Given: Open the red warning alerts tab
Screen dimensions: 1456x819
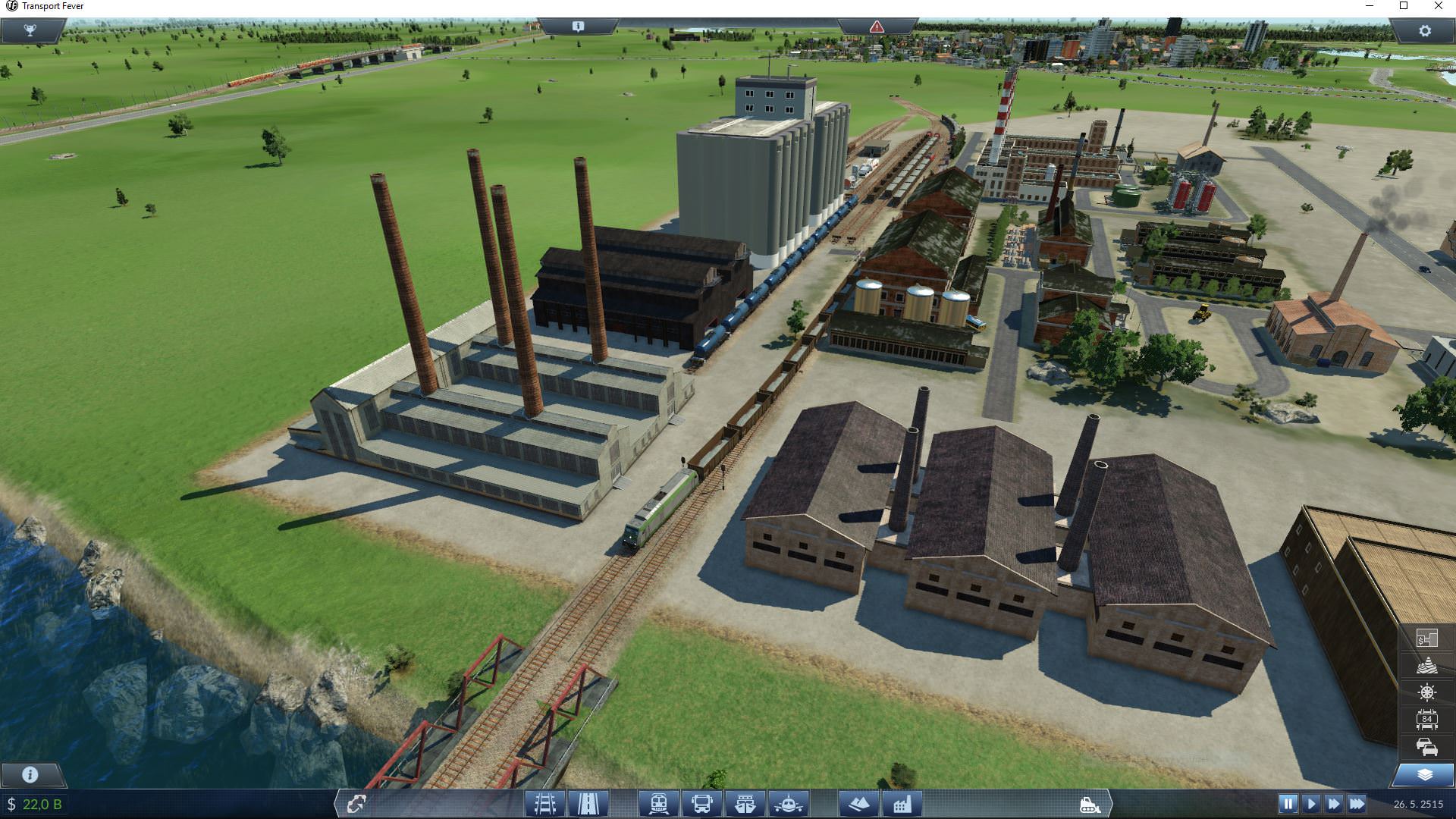Looking at the screenshot, I should pos(877,27).
